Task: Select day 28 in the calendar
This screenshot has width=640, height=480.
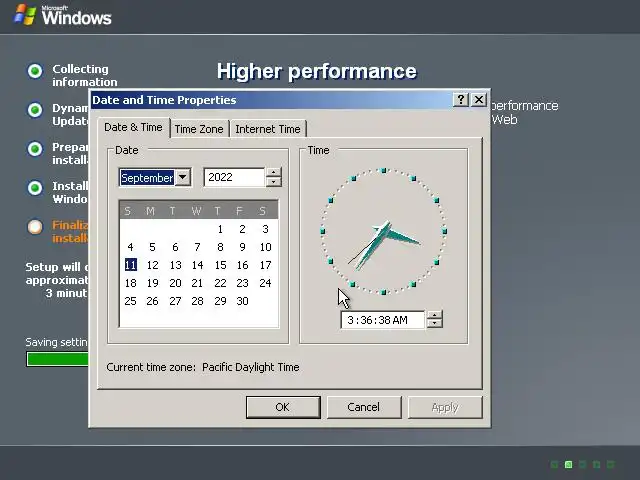Action: point(198,301)
